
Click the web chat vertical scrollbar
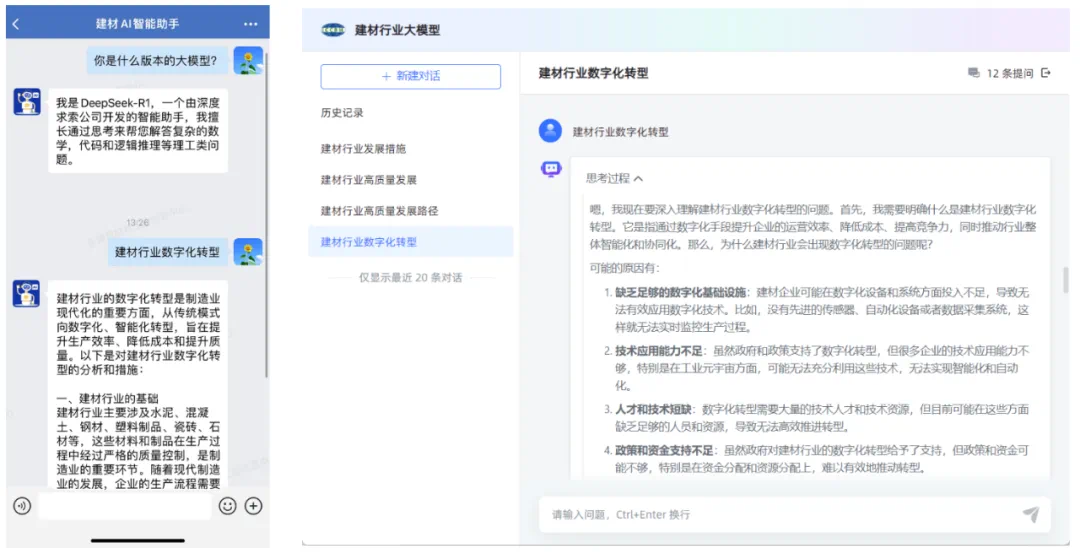point(1066,280)
